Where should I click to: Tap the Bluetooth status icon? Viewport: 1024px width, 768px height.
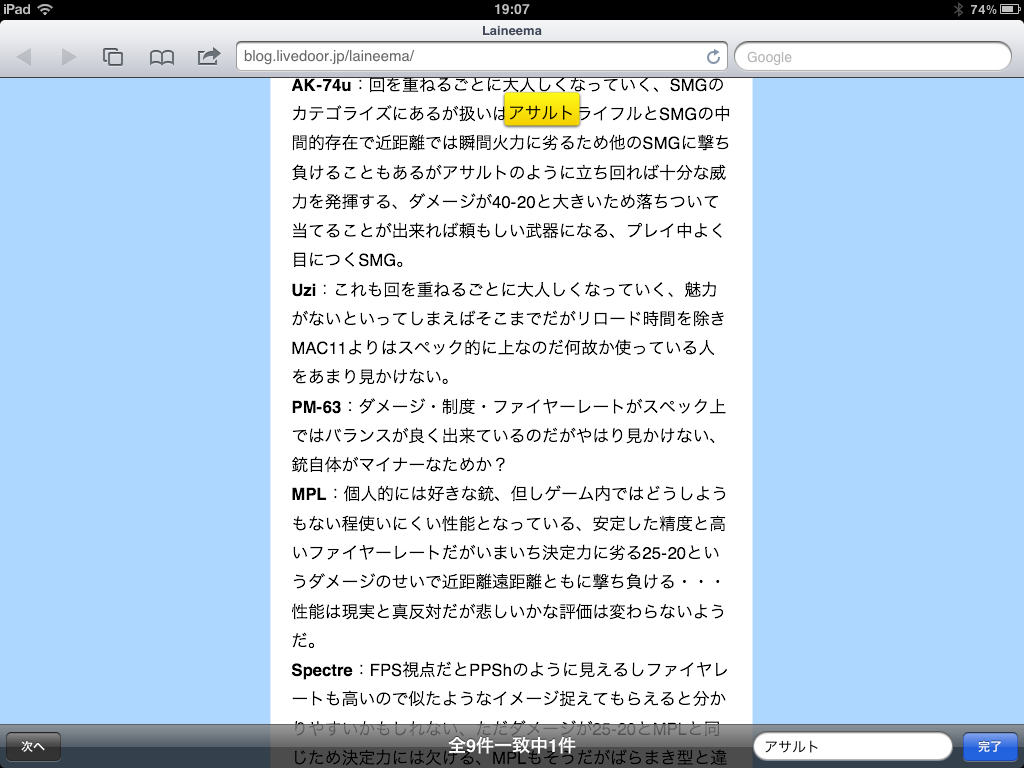click(958, 9)
